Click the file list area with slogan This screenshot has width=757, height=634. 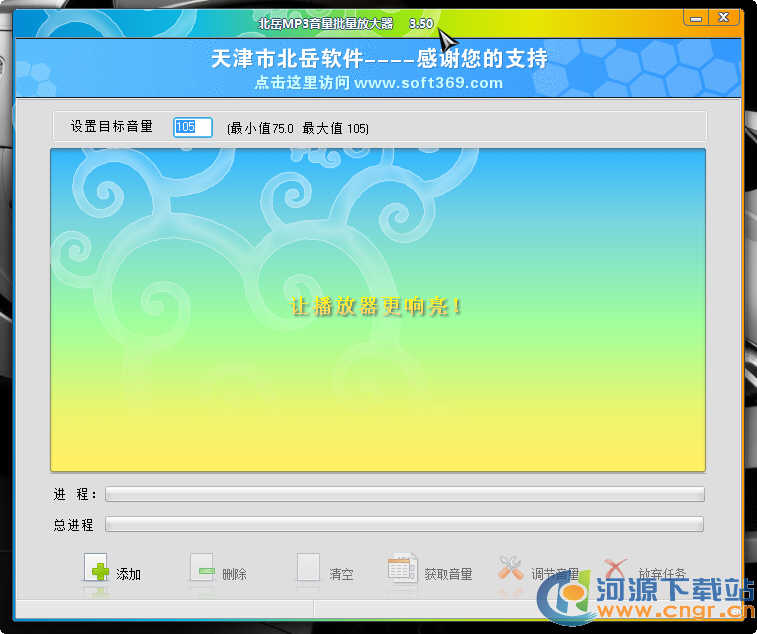pos(378,310)
